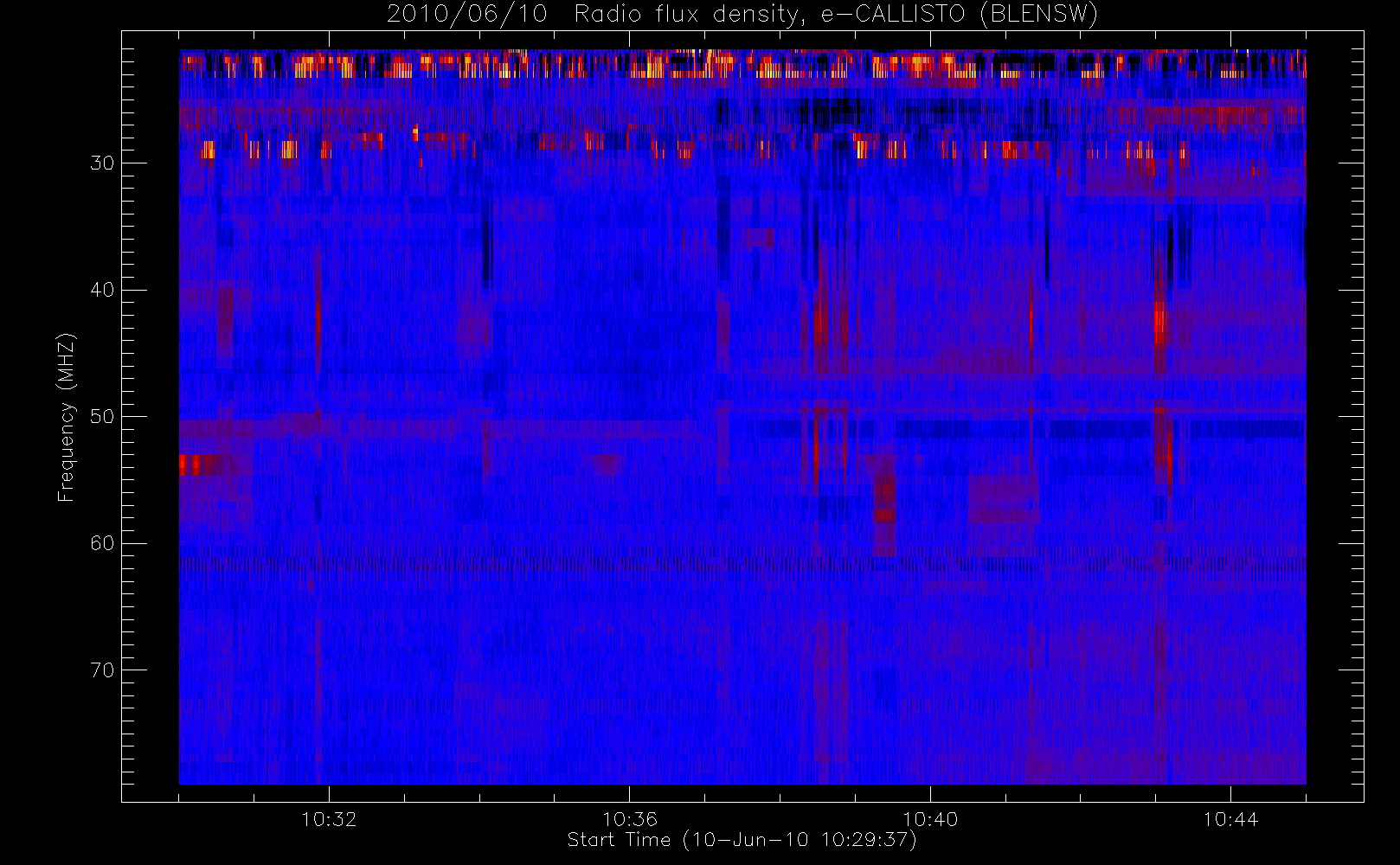Click the 60 MHz frequency tick label
This screenshot has height=865, width=1400.
click(102, 543)
